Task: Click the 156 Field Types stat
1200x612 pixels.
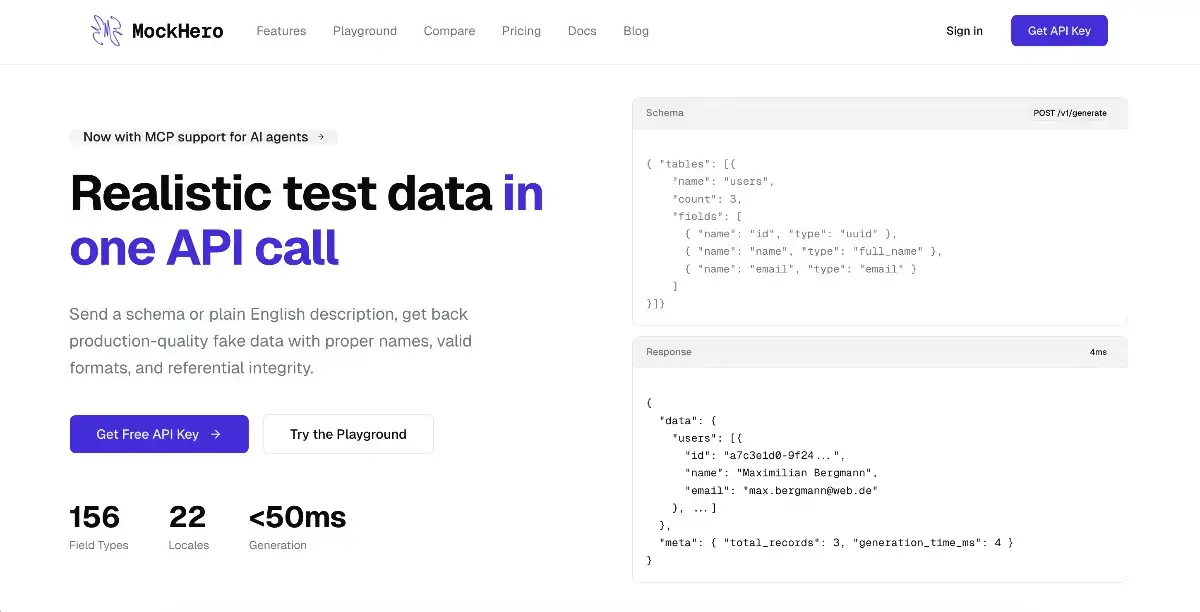Action: click(x=96, y=528)
